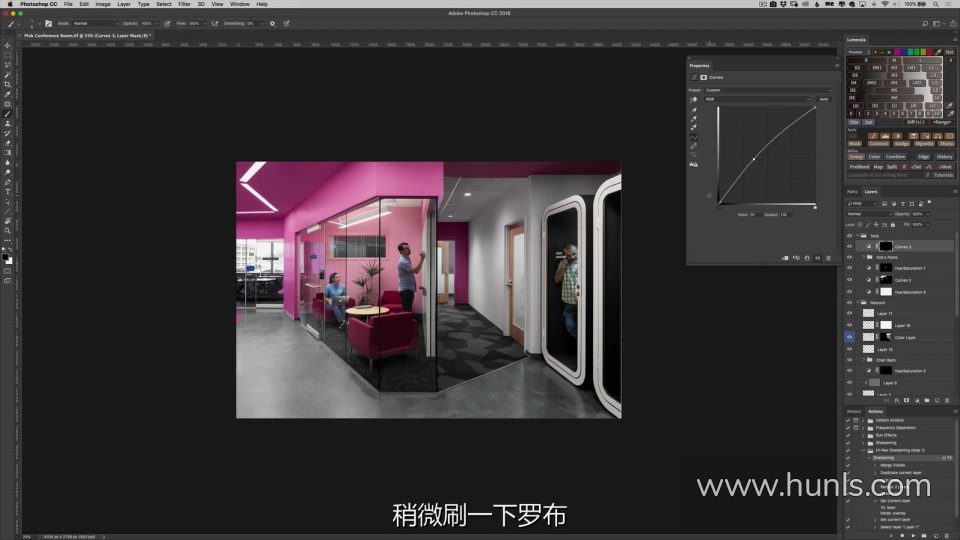Viewport: 960px width, 540px height.
Task: Click the delete layer trash icon
Action: point(947,400)
